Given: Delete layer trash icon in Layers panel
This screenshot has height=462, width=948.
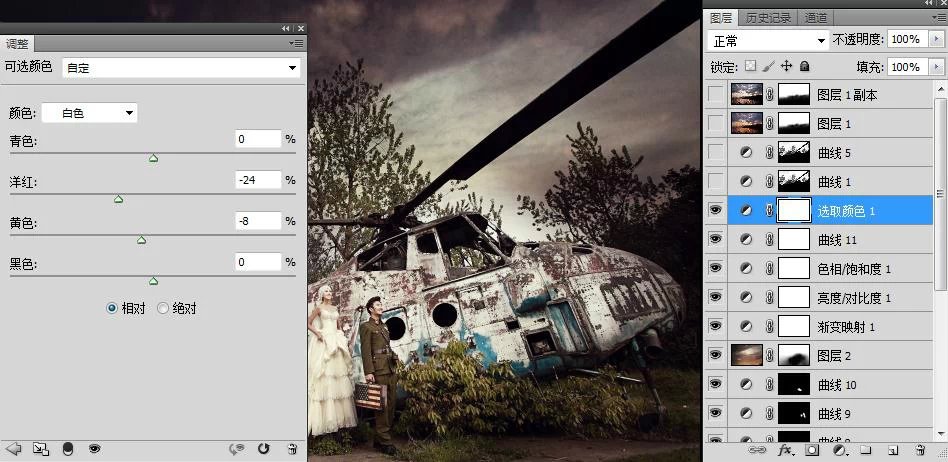Looking at the screenshot, I should 920,450.
